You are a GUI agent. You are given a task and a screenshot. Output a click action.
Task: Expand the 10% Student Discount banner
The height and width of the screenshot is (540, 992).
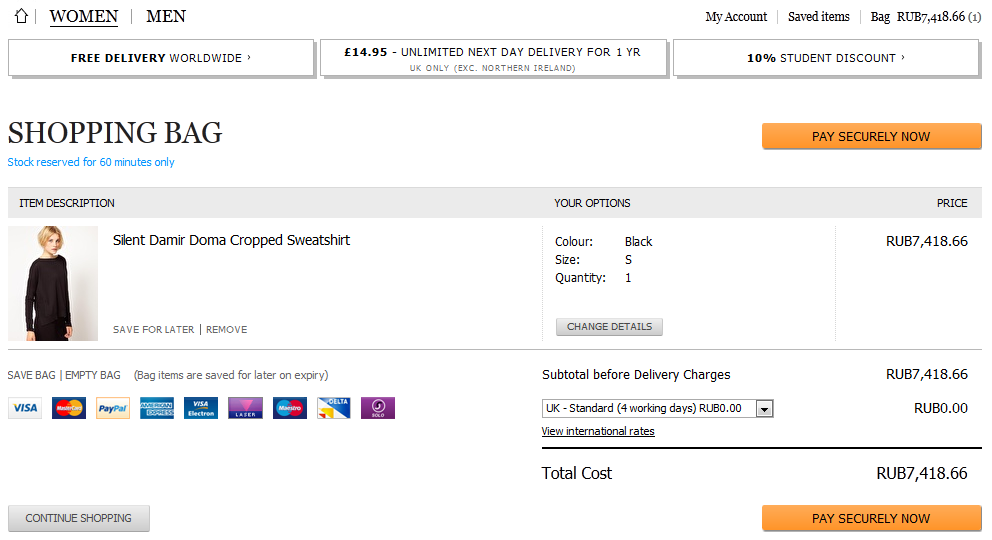826,58
